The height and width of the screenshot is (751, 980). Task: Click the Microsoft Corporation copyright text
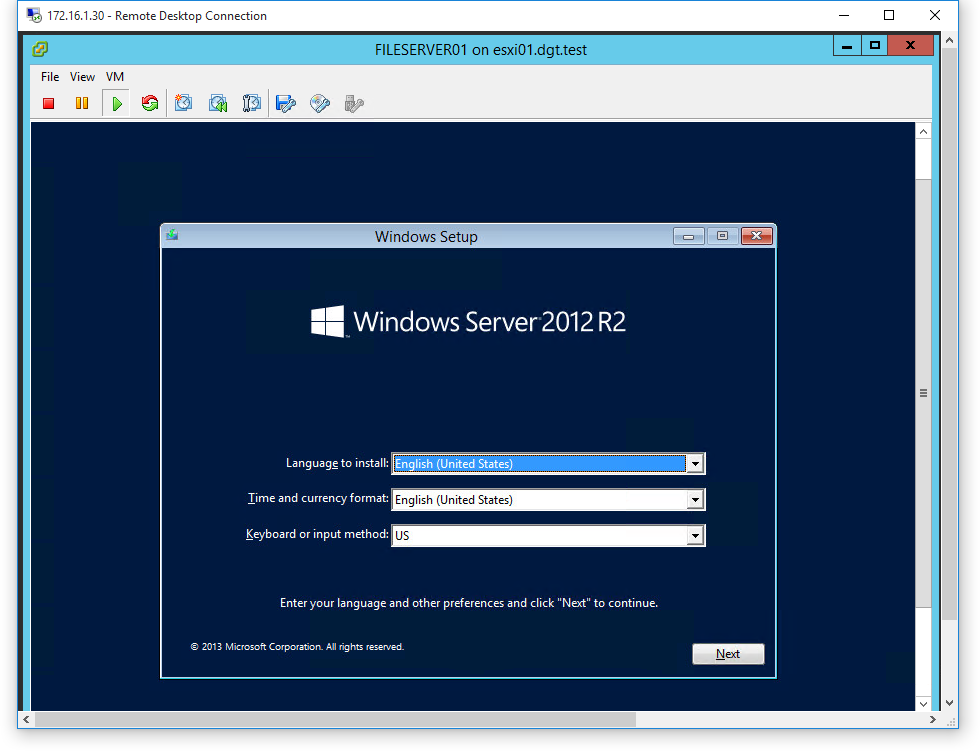click(x=298, y=647)
